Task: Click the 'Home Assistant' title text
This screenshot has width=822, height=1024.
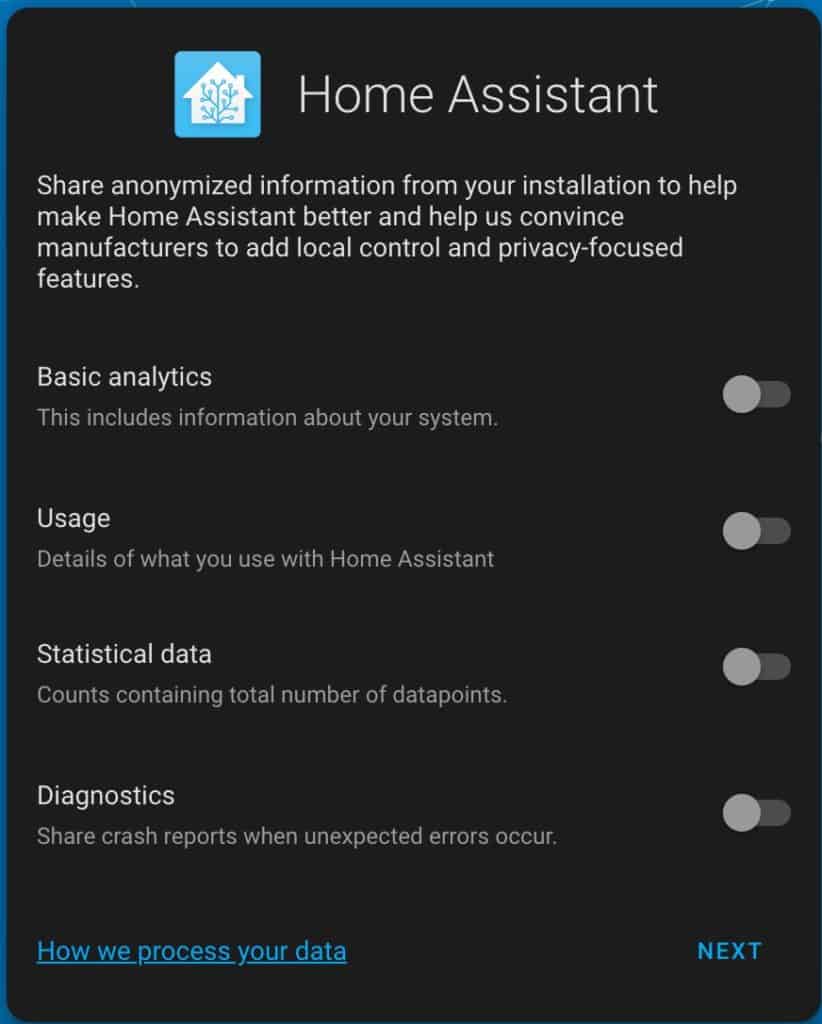Action: (x=478, y=95)
